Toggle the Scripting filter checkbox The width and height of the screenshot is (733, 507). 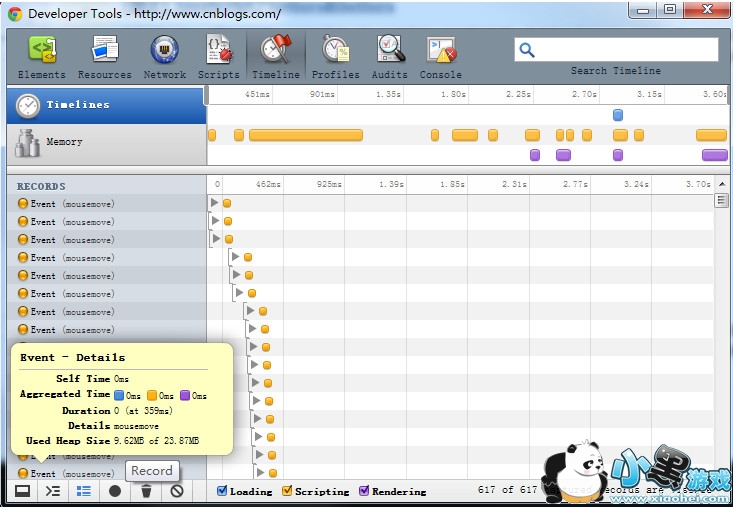(288, 491)
